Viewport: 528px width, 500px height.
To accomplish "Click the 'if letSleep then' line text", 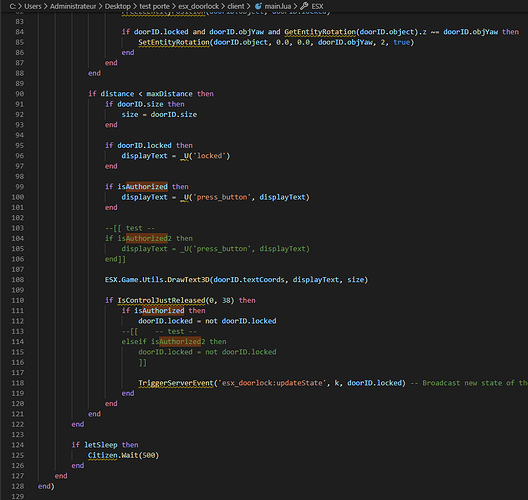I will pyautogui.click(x=105, y=445).
